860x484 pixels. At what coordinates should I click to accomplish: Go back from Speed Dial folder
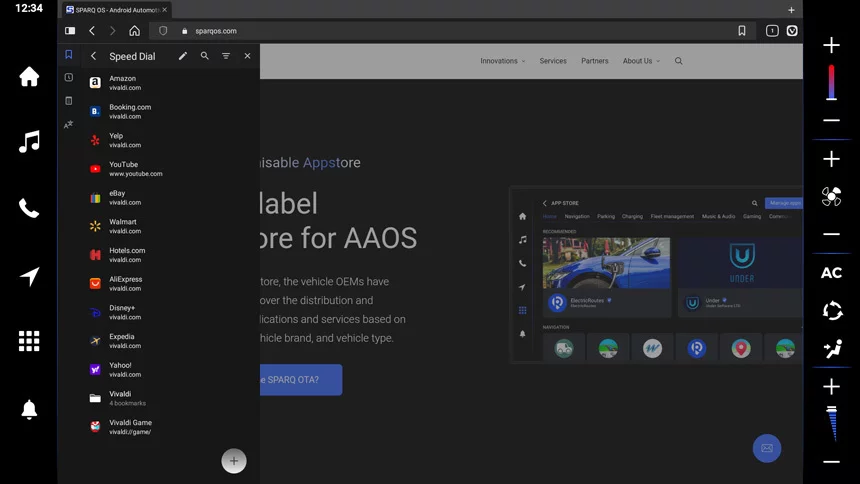93,56
